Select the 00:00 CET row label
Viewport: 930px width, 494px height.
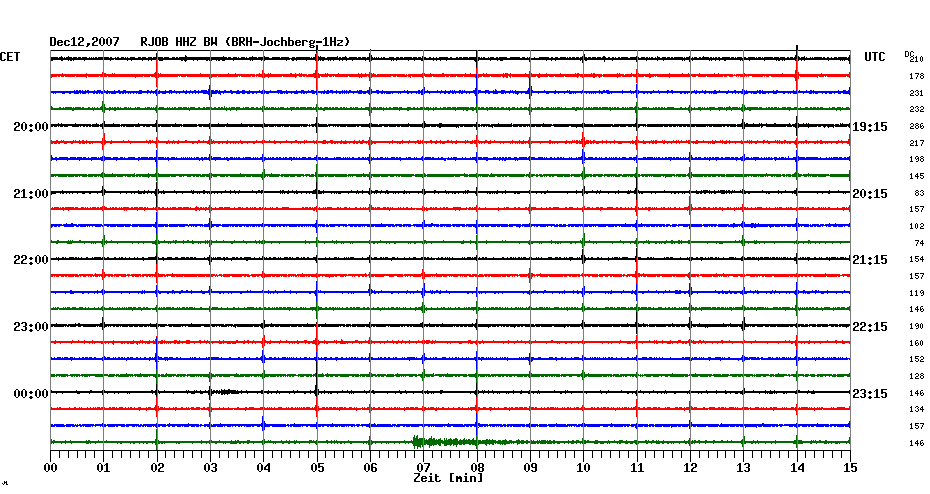click(x=31, y=394)
